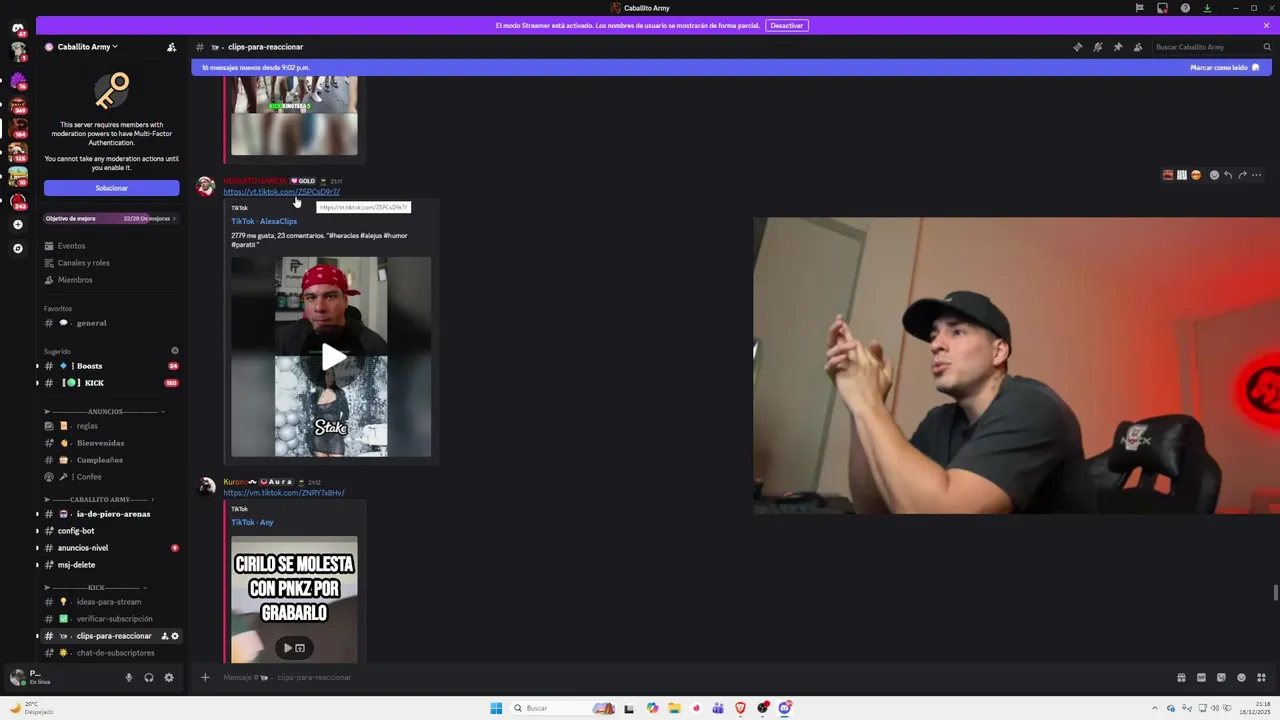Click add reaction smiley on hovered message
Viewport: 1280px width, 720px height.
pos(1214,175)
